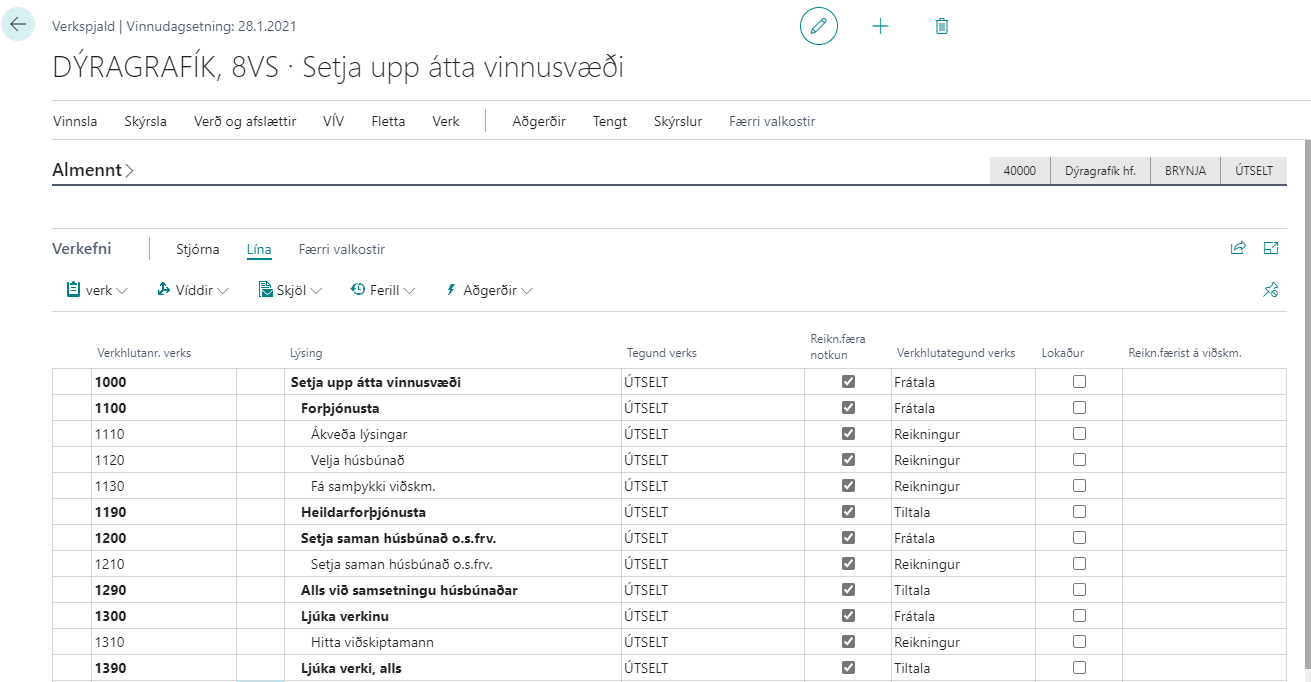This screenshot has height=682, width=1311.
Task: Click the share icon in Verkefni section
Action: click(x=1238, y=249)
